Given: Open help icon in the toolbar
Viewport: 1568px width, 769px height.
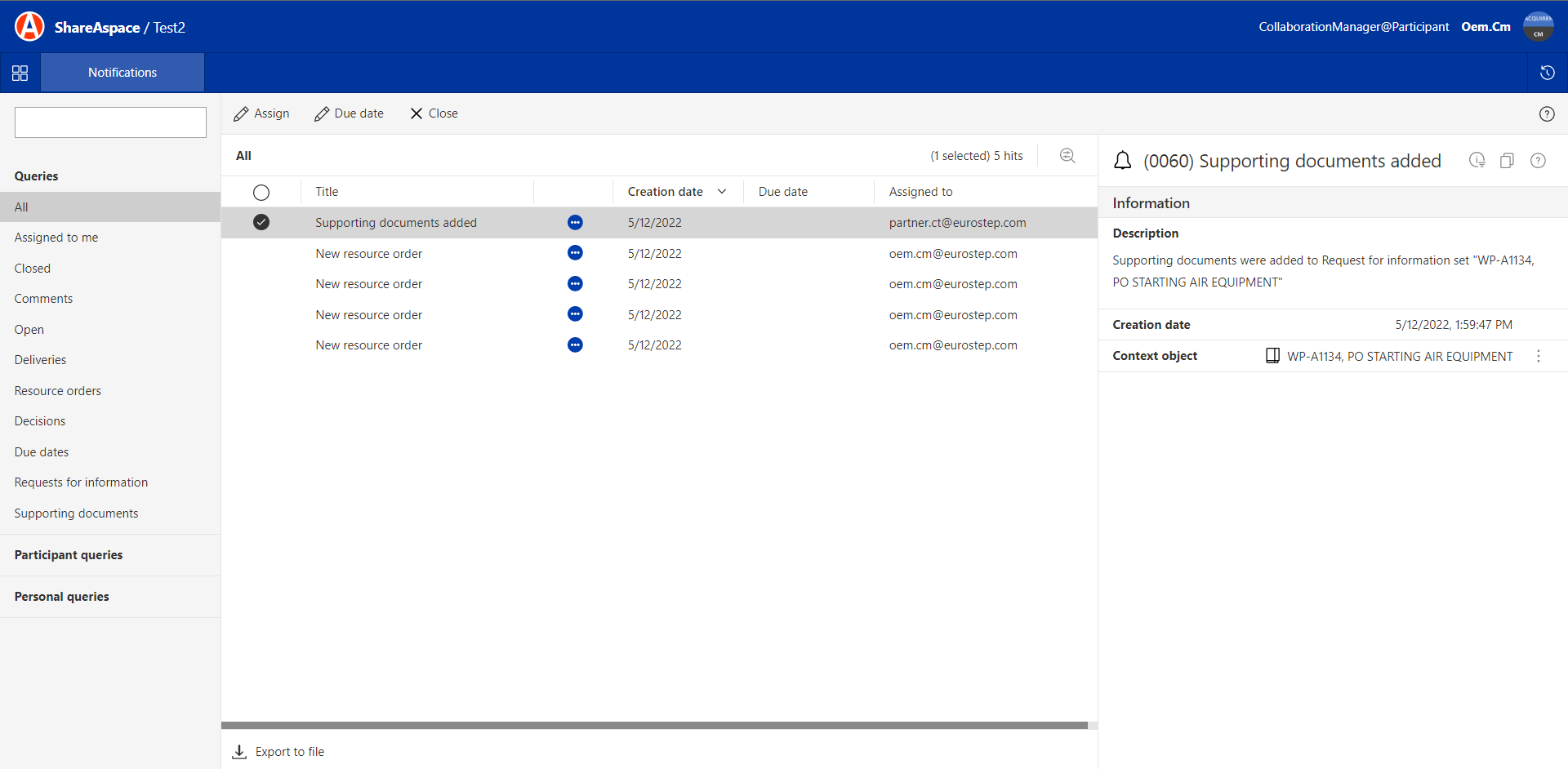Looking at the screenshot, I should (1546, 114).
